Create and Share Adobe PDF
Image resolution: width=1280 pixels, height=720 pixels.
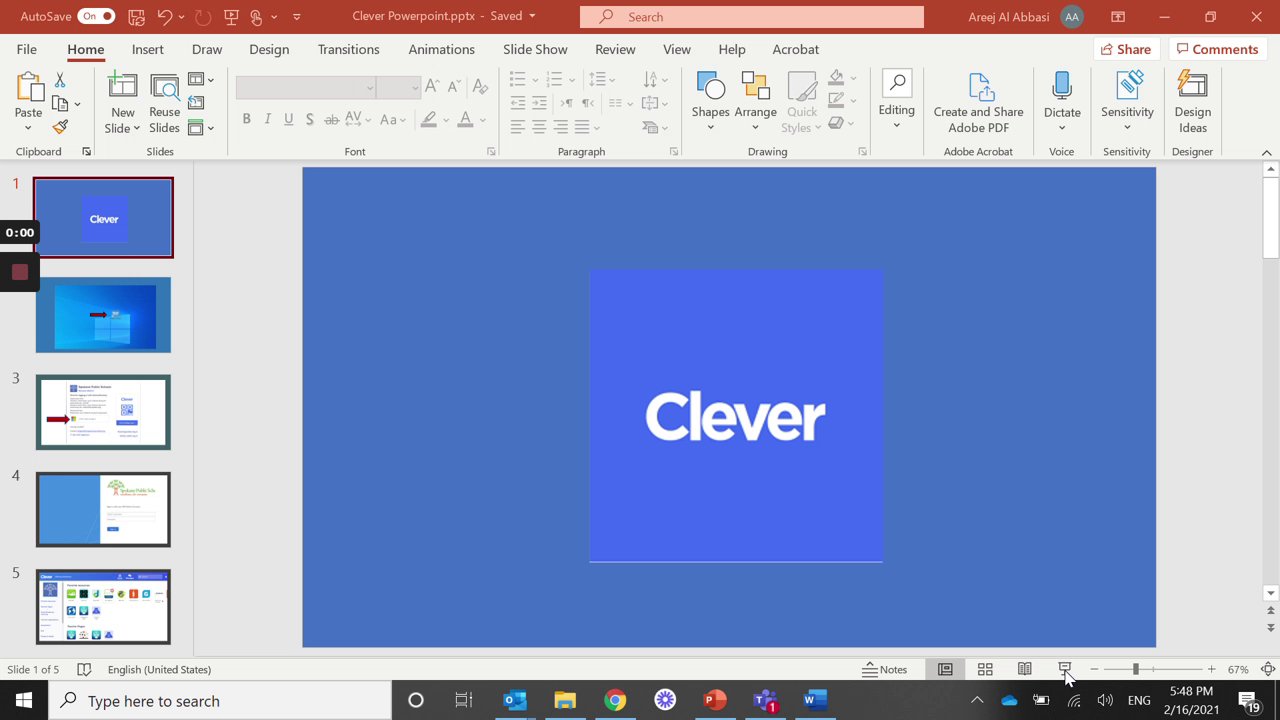[979, 104]
